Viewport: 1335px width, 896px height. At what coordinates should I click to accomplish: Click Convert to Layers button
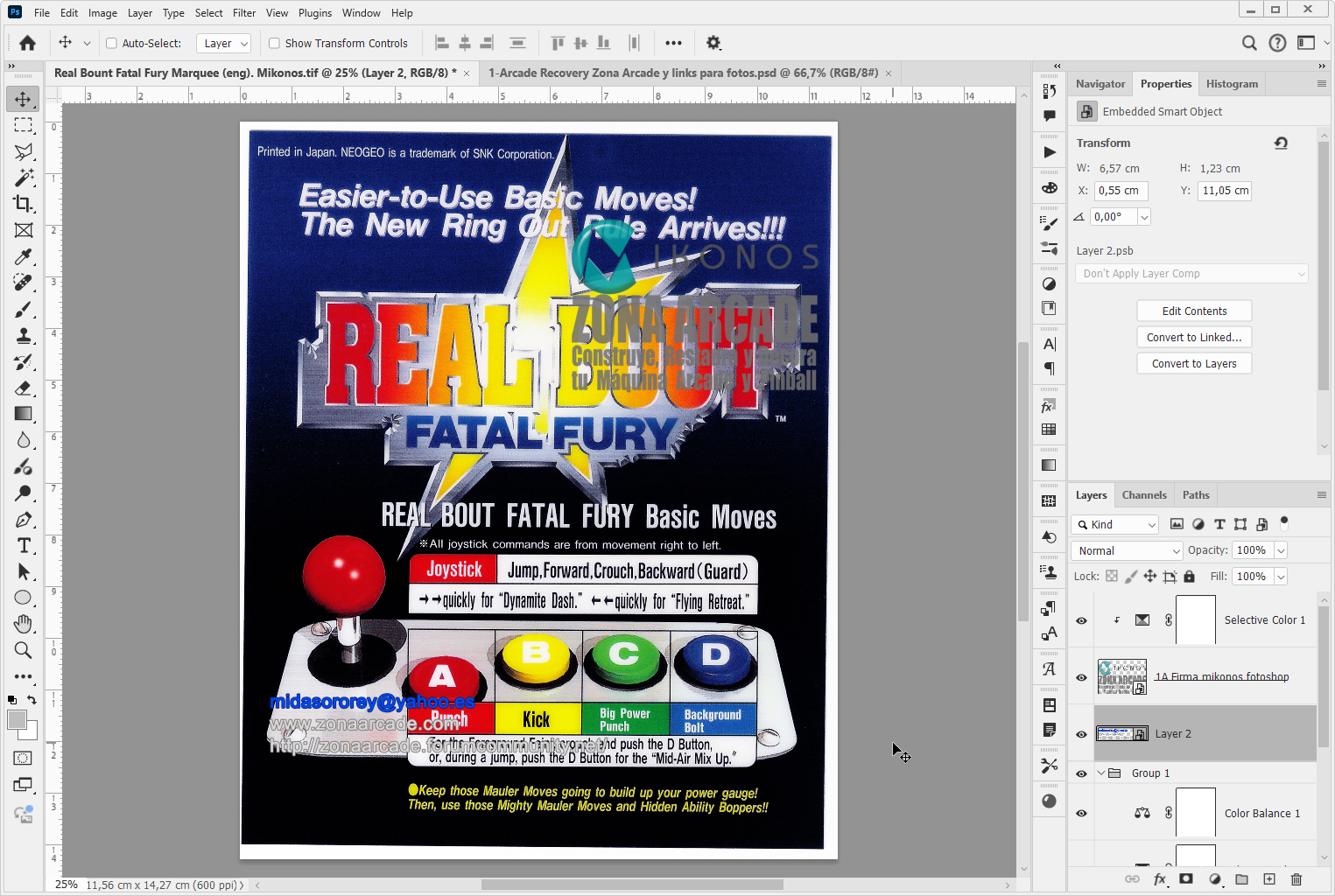pos(1194,364)
